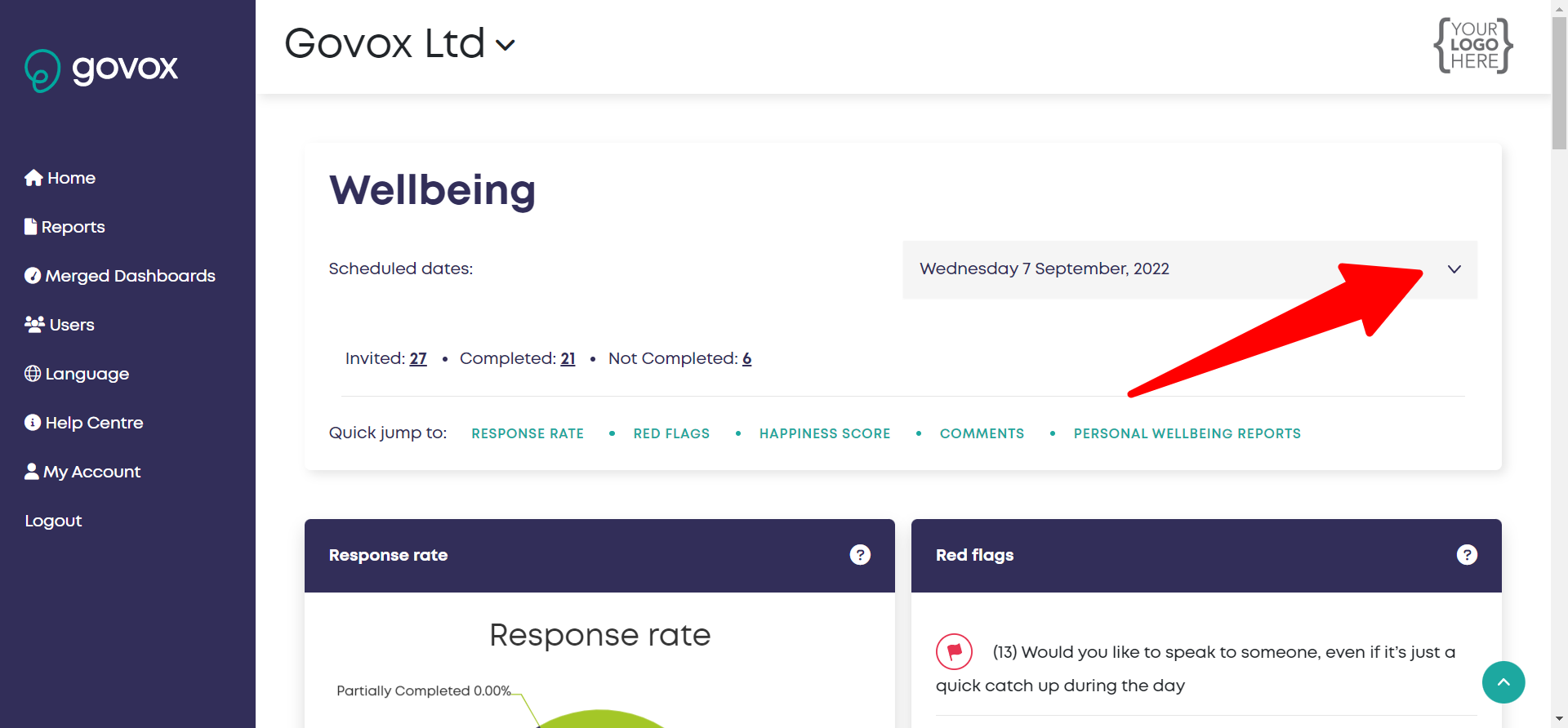Open the Home page from the sidebar
This screenshot has height=728, width=1568.
point(60,178)
